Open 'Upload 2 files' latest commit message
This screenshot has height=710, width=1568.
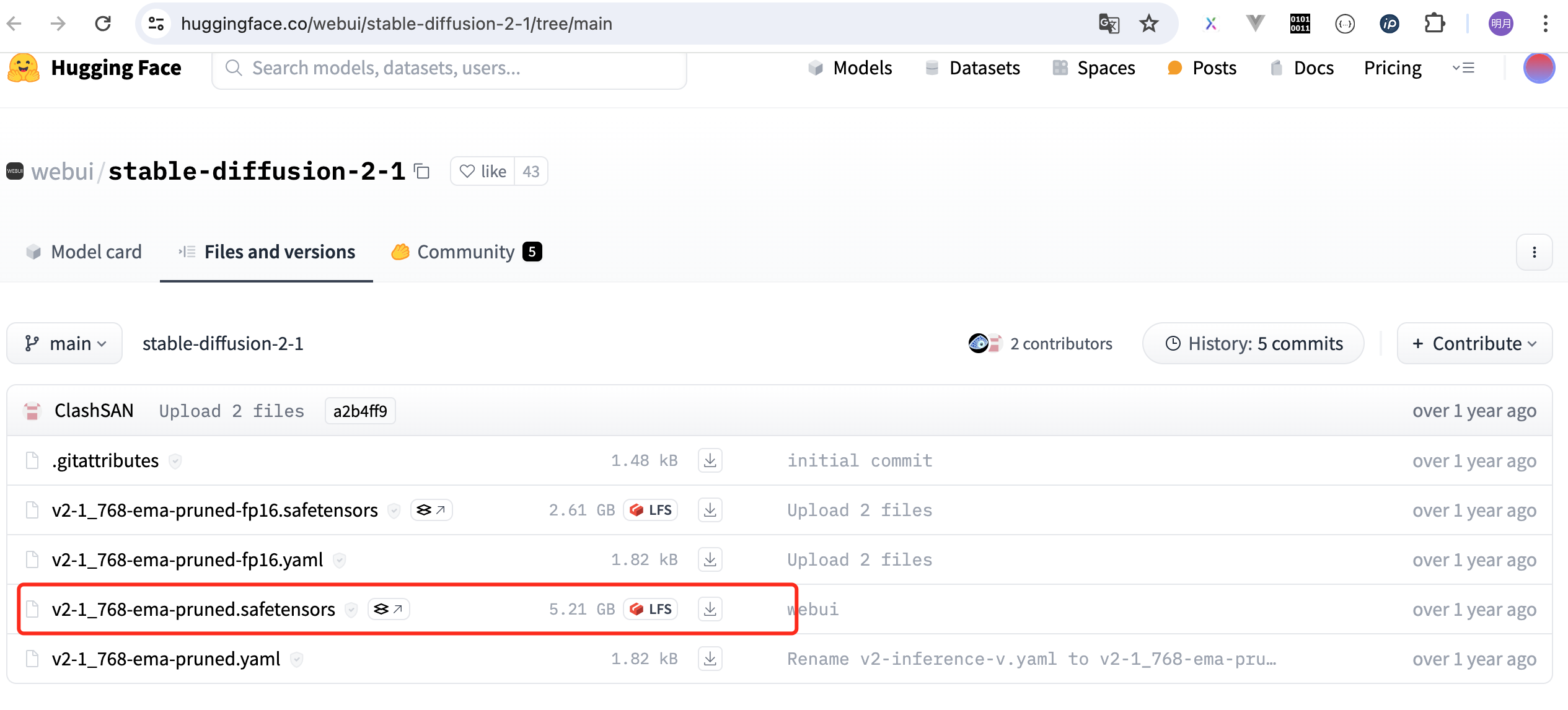click(232, 411)
